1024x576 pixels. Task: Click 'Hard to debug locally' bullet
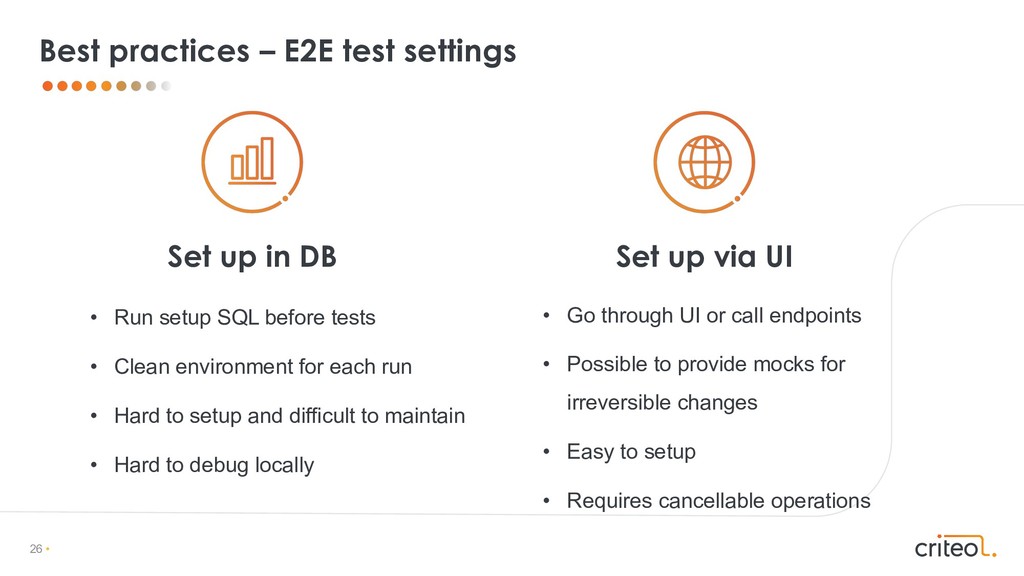(214, 464)
